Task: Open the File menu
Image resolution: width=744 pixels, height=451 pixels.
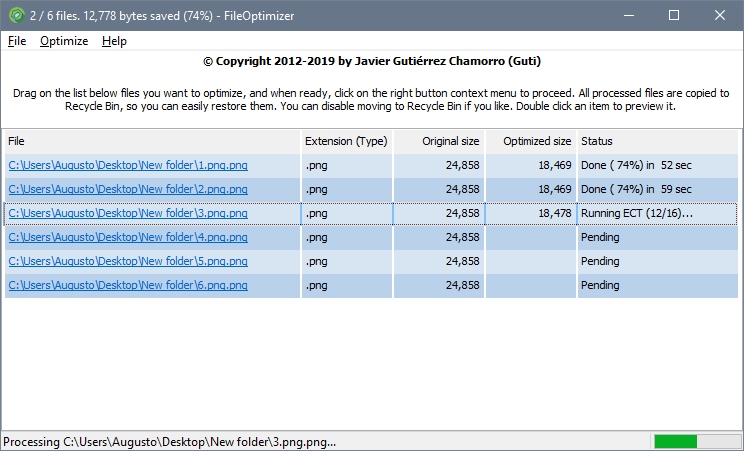Action: [x=17, y=41]
